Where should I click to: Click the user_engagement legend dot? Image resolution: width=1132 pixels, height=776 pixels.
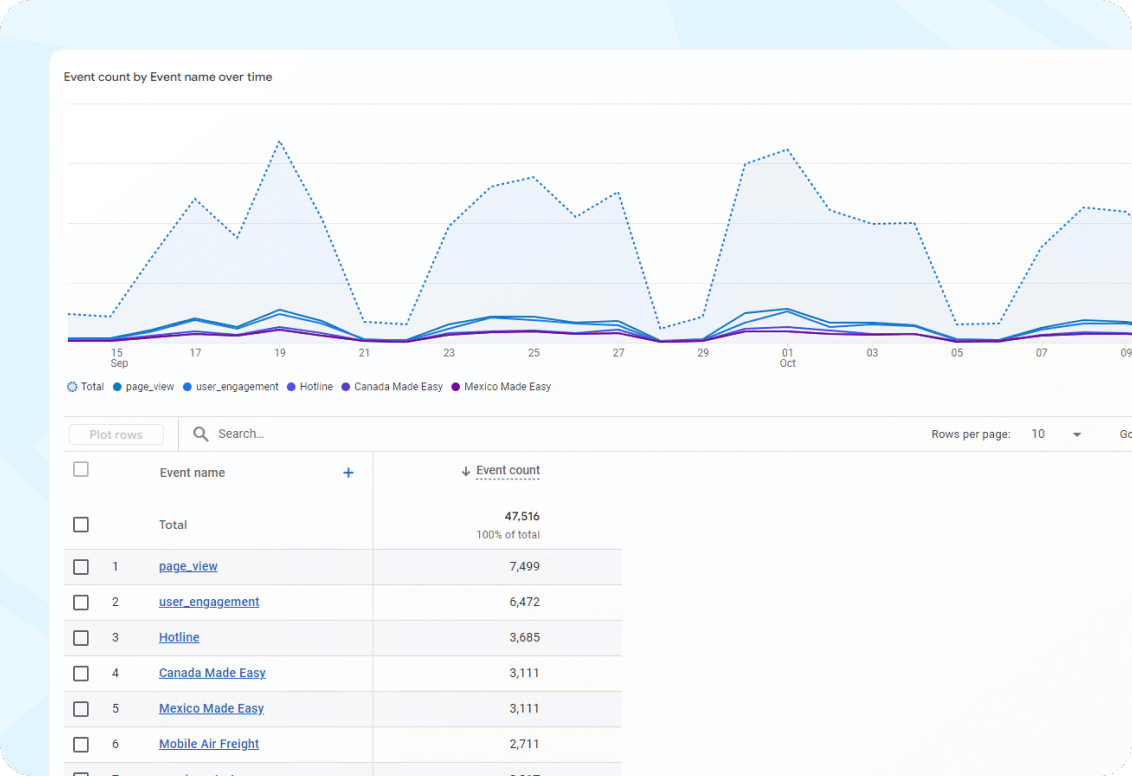coord(188,386)
